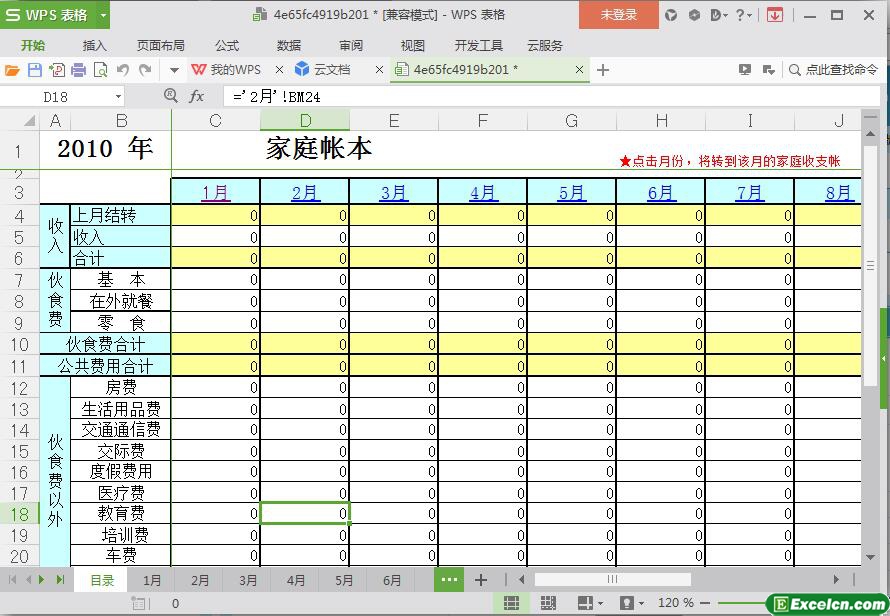Add a new sheet with plus icon

[481, 580]
